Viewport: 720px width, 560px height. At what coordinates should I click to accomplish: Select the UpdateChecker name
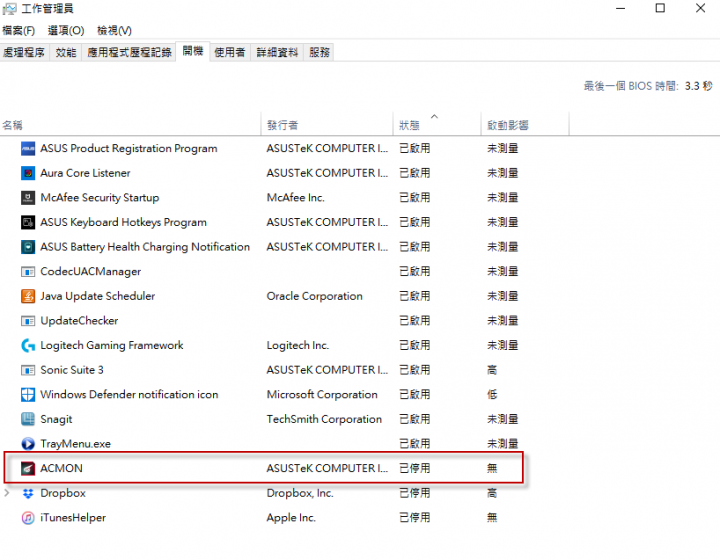(79, 321)
